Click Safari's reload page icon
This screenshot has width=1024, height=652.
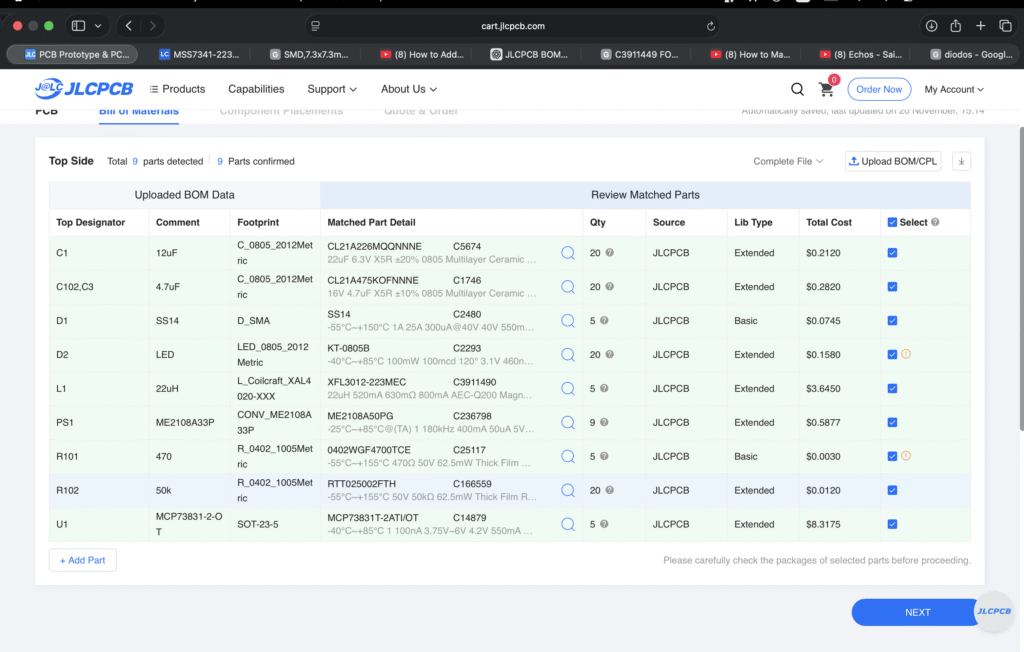[711, 26]
